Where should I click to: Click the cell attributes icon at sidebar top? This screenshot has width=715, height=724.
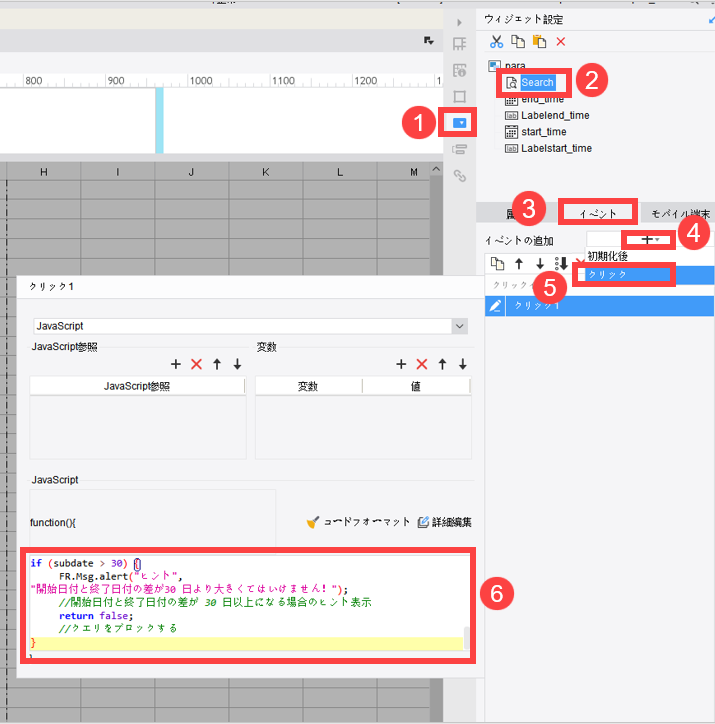[459, 44]
